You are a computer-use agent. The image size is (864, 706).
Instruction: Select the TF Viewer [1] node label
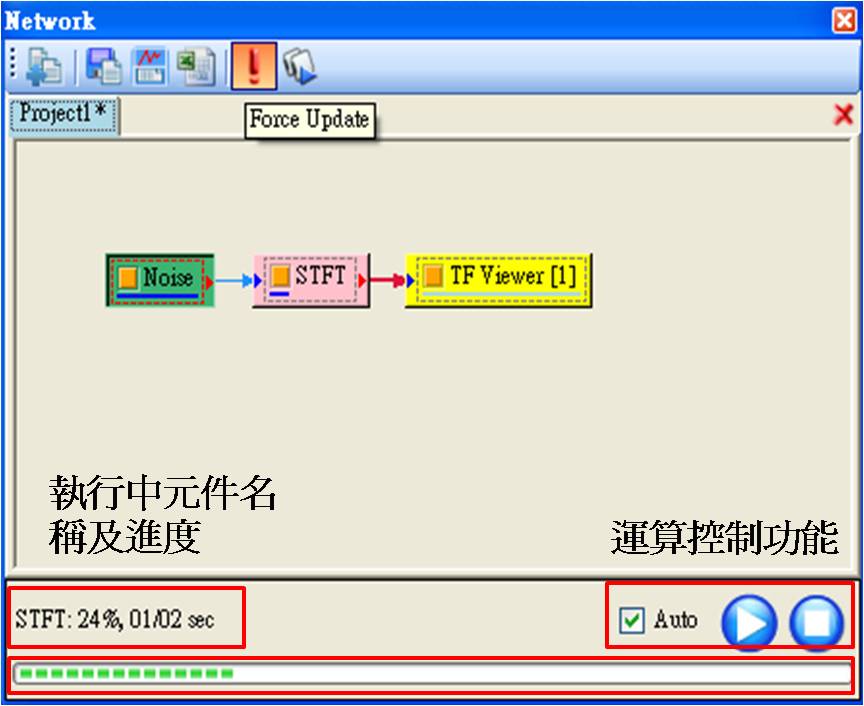[x=513, y=276]
